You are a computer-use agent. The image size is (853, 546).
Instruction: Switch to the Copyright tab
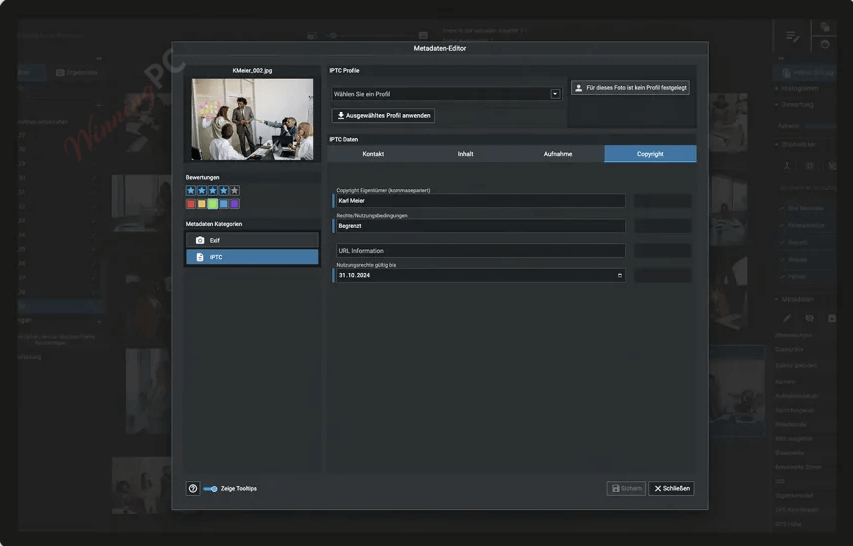(650, 154)
